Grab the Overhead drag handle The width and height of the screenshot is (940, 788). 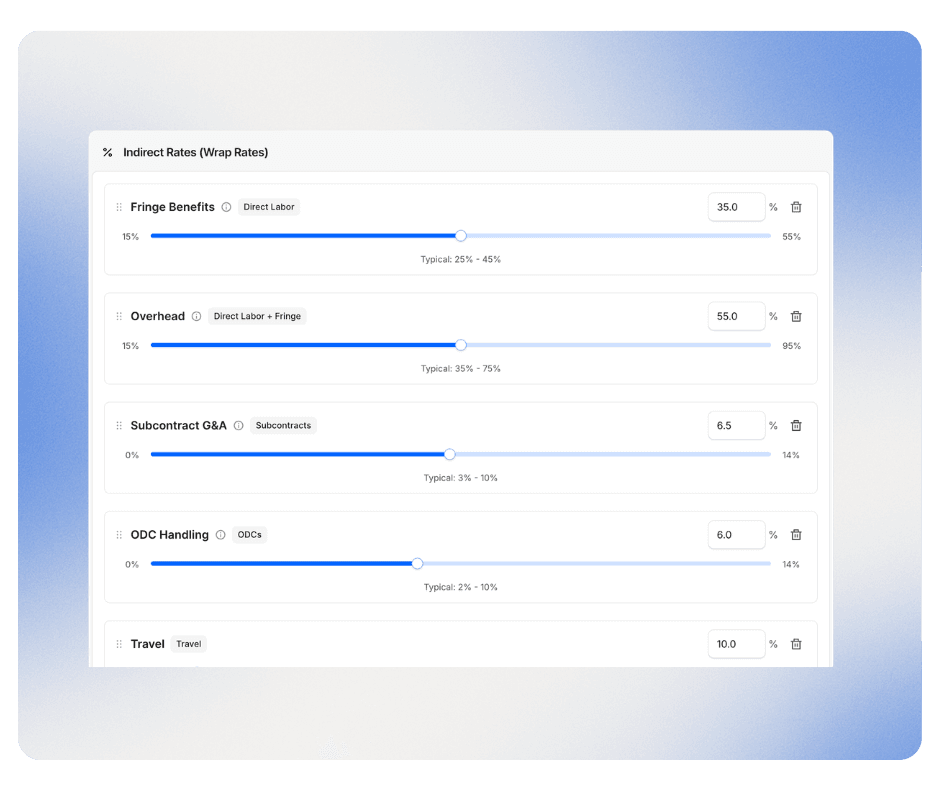119,316
